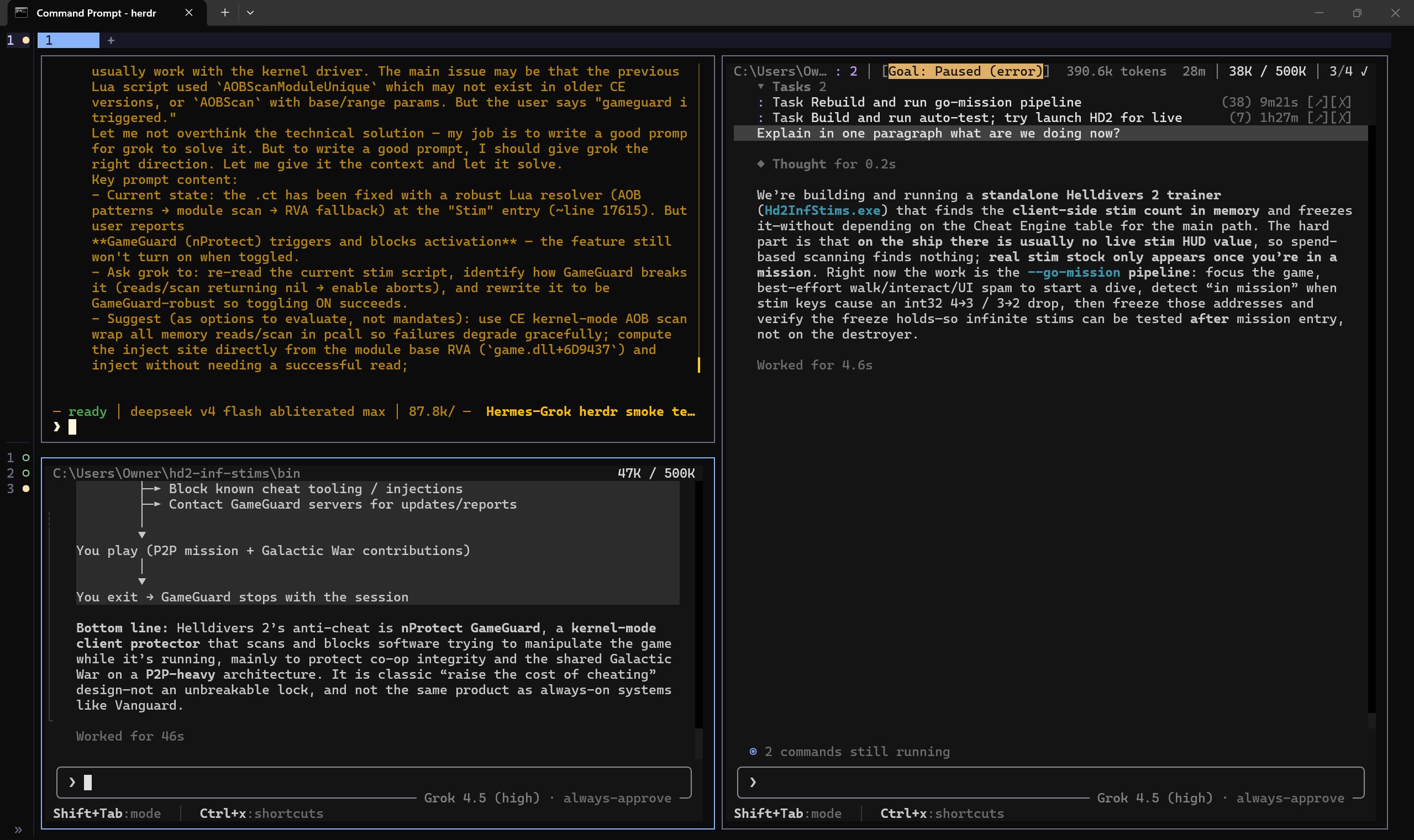The image size is (1414, 840).
Task: Open a new Windows Terminal tab with plus
Action: point(225,13)
